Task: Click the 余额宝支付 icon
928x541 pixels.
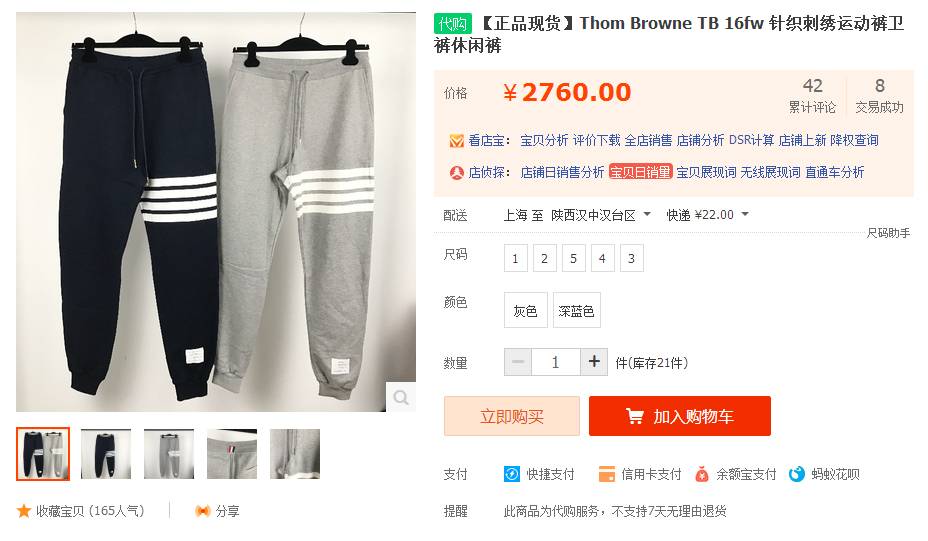Action: (701, 474)
